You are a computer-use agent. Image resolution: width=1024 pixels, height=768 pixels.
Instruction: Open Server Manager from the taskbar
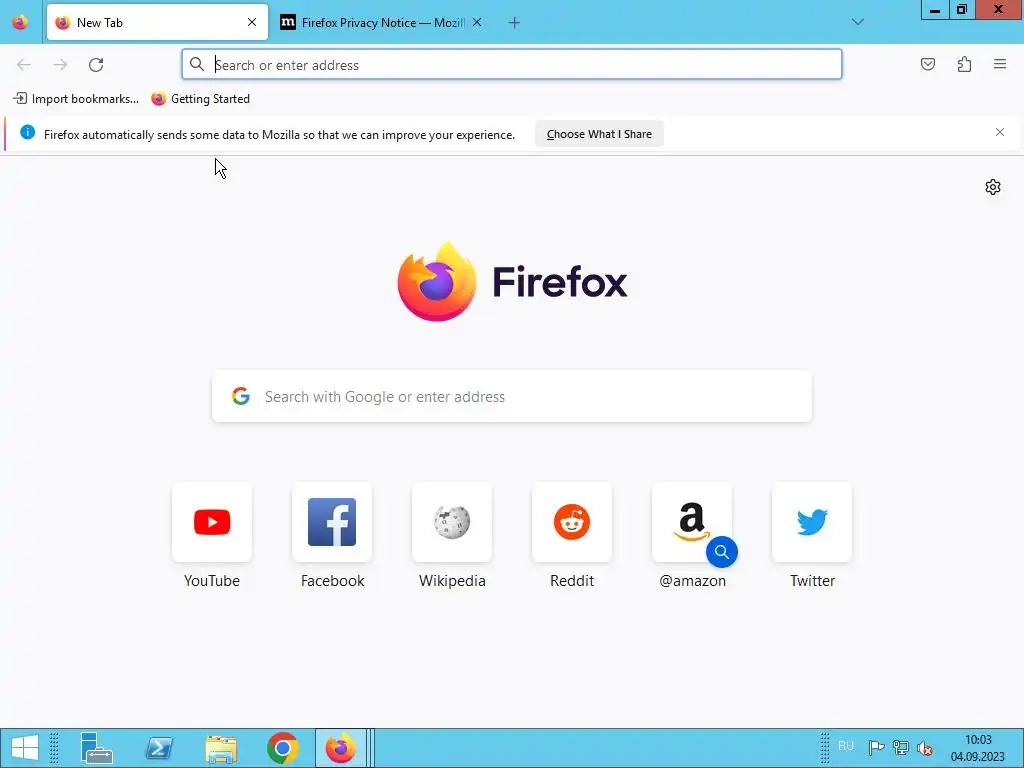(97, 748)
